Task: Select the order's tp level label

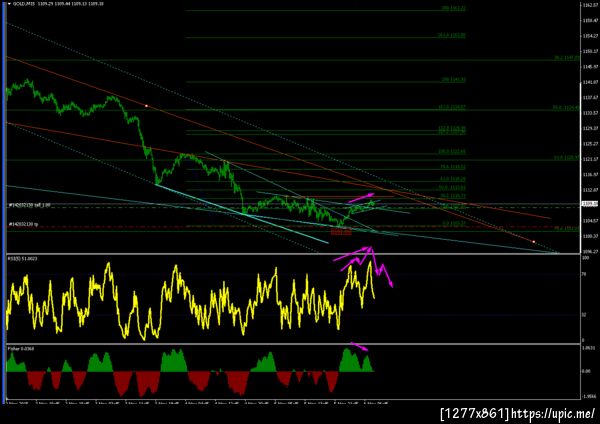Action: point(23,224)
